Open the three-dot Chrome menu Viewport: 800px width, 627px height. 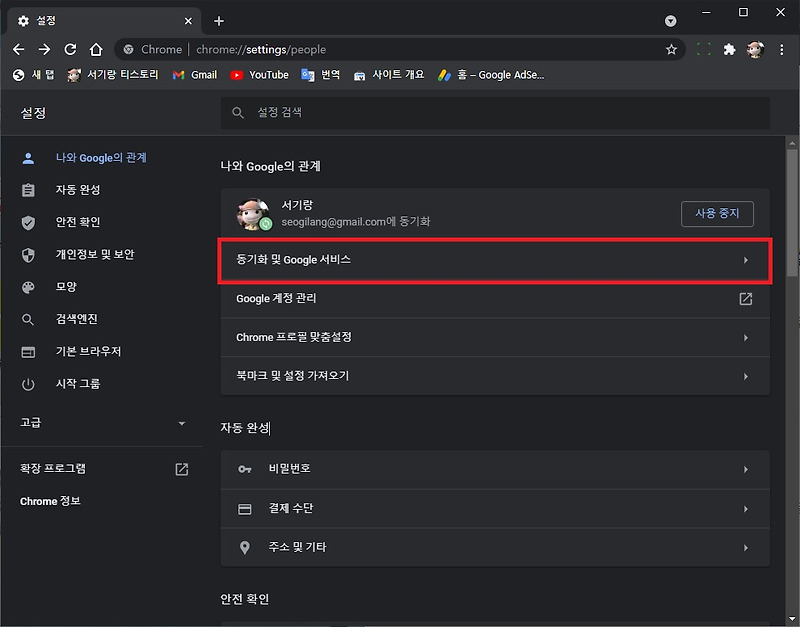pyautogui.click(x=783, y=48)
